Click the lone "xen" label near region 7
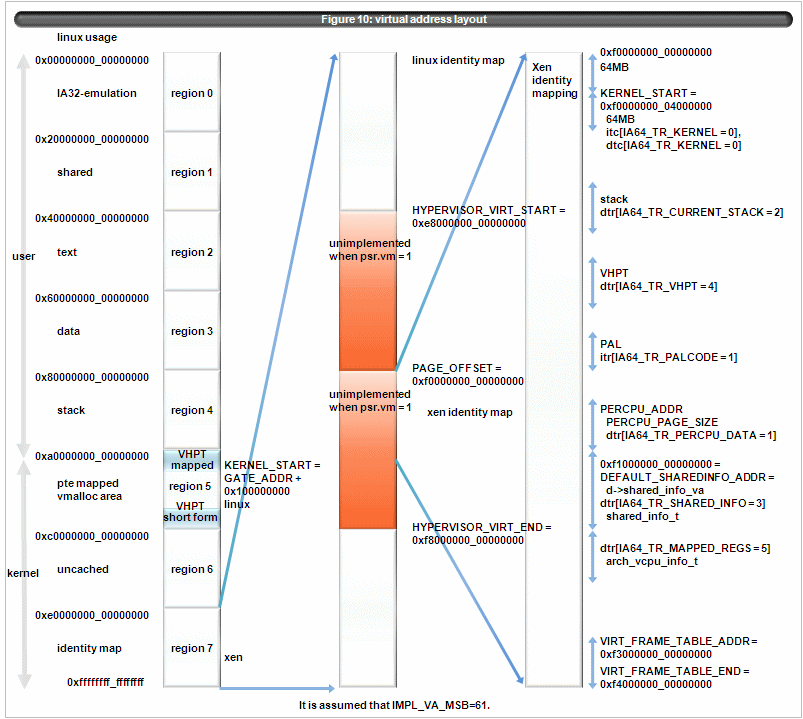This screenshot has height=719, width=803. [x=234, y=658]
